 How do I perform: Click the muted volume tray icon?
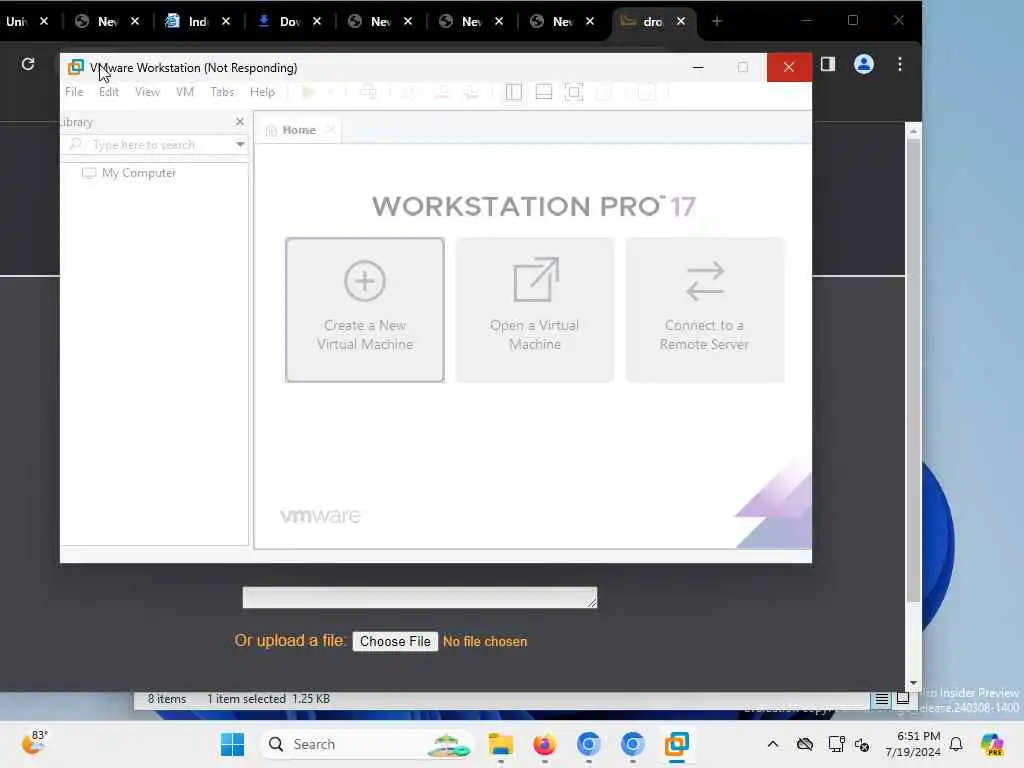pyautogui.click(x=862, y=744)
